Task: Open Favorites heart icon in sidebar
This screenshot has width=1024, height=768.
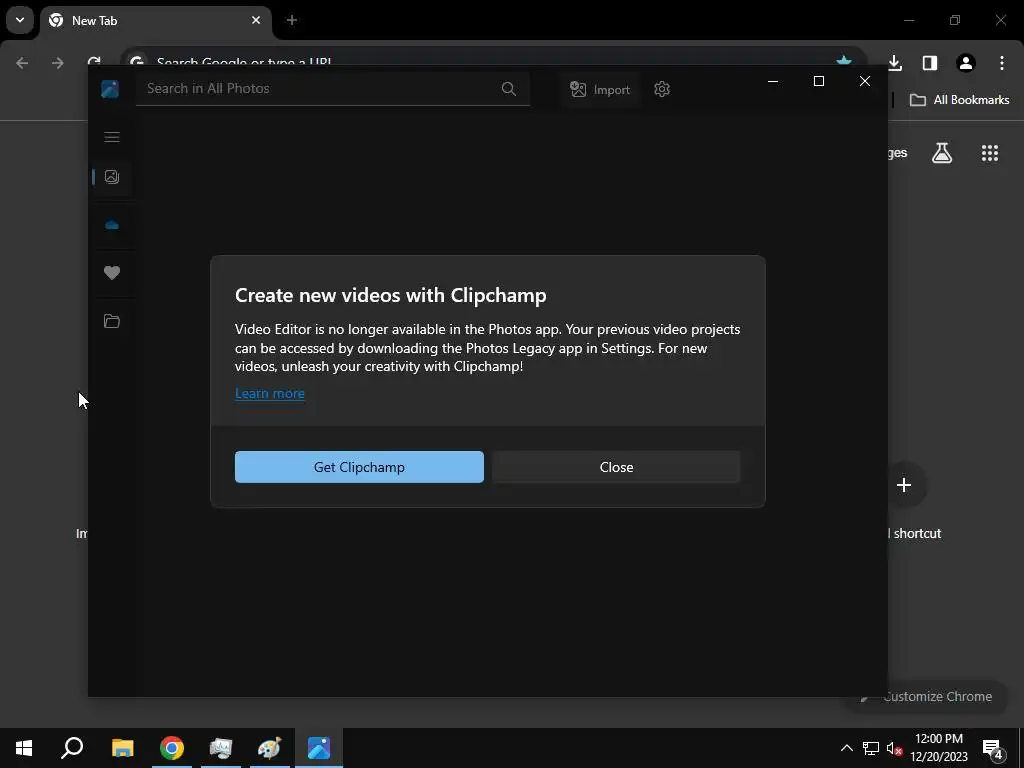Action: tap(112, 273)
